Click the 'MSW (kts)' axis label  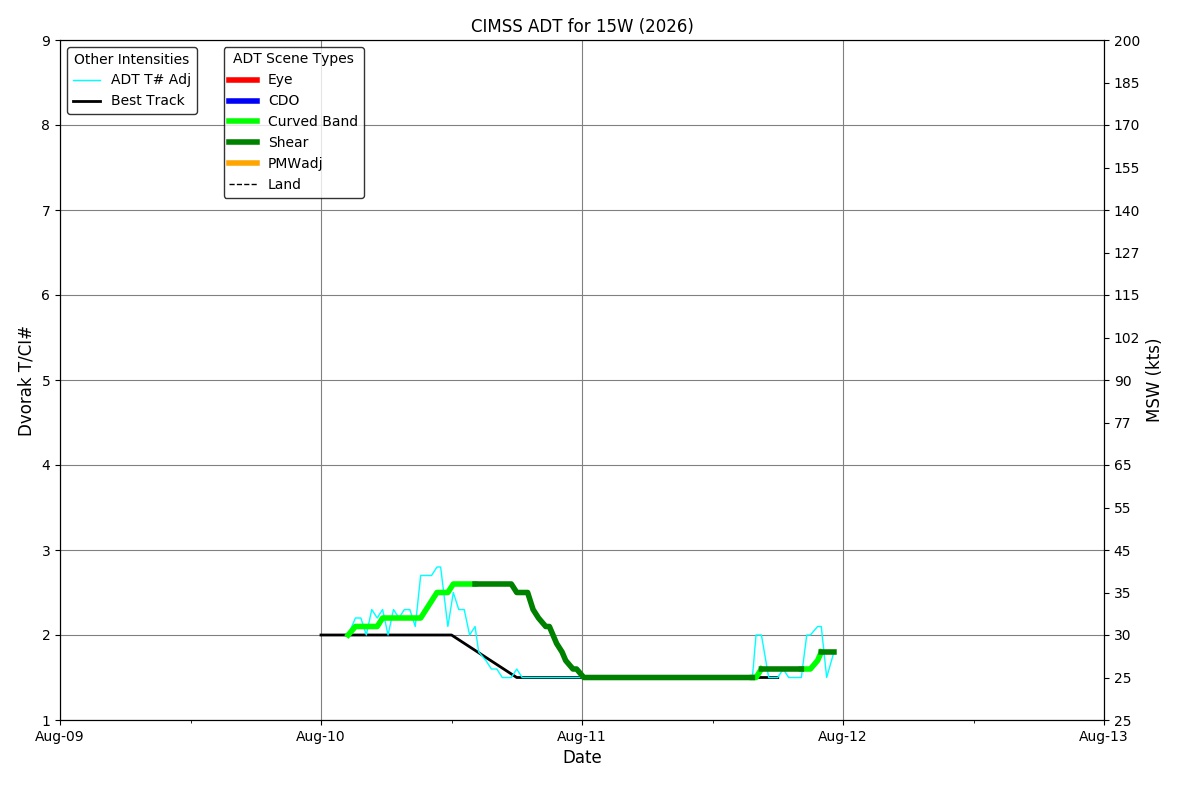coord(1154,380)
